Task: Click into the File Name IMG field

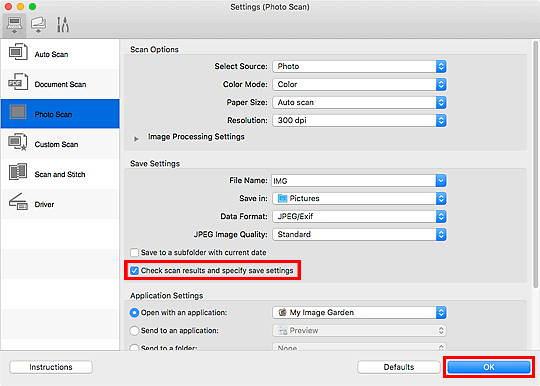Action: [x=353, y=180]
